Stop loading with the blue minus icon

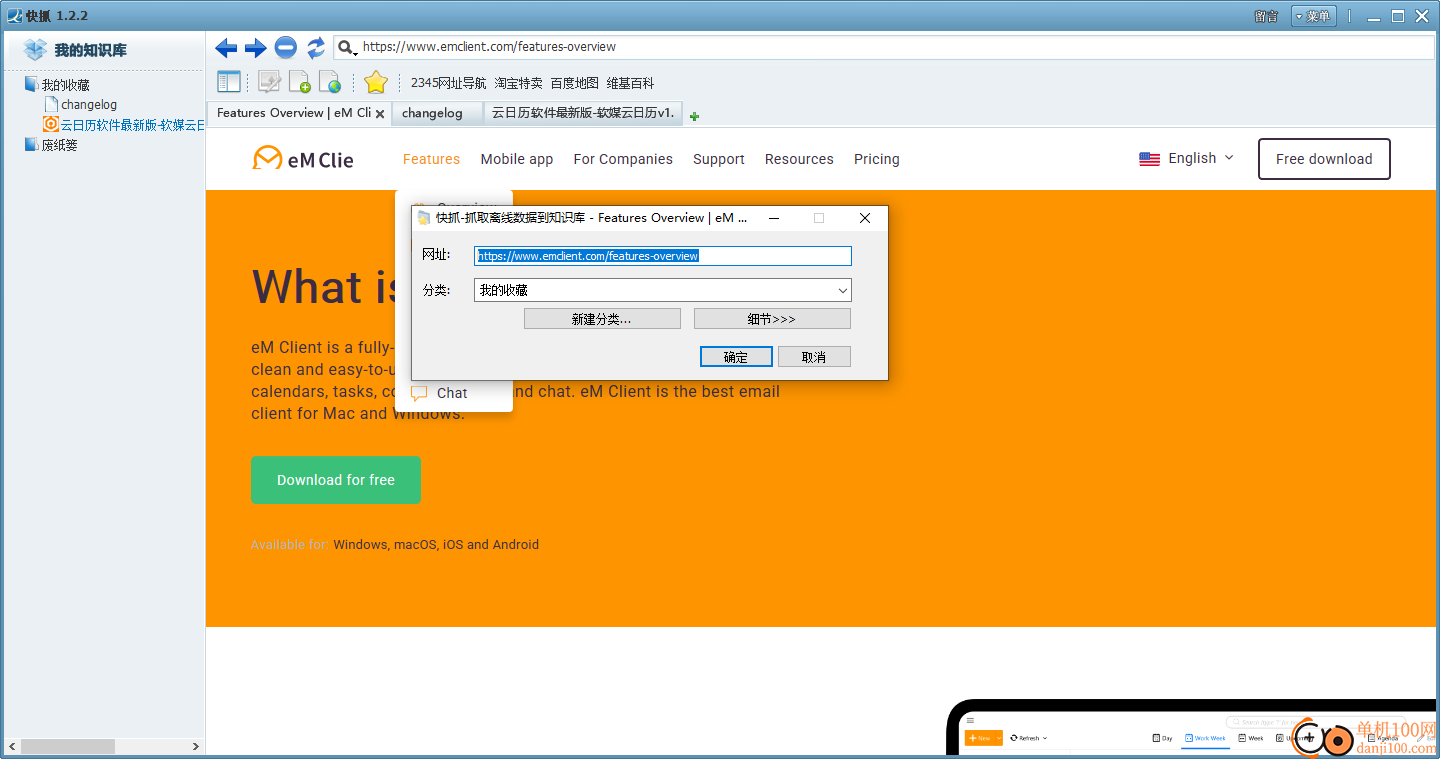(x=286, y=47)
